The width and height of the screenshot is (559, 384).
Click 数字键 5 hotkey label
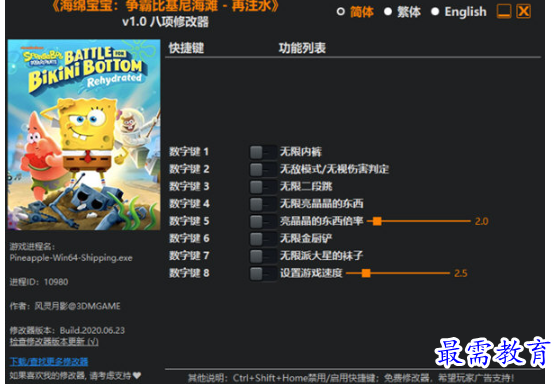coord(189,221)
